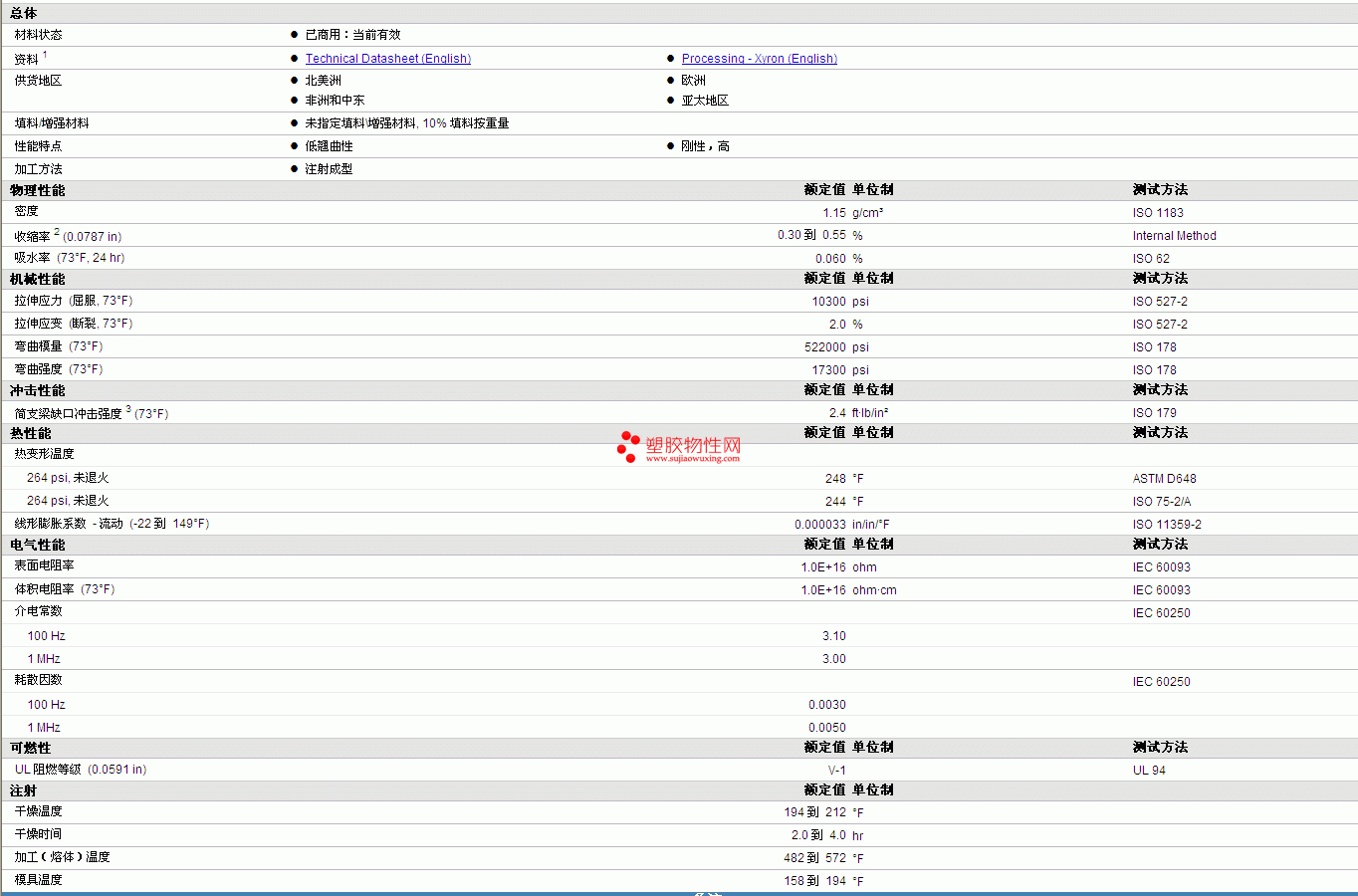Image resolution: width=1358 pixels, height=896 pixels.
Task: Open the Processing - Xyron (English) link
Action: (760, 59)
